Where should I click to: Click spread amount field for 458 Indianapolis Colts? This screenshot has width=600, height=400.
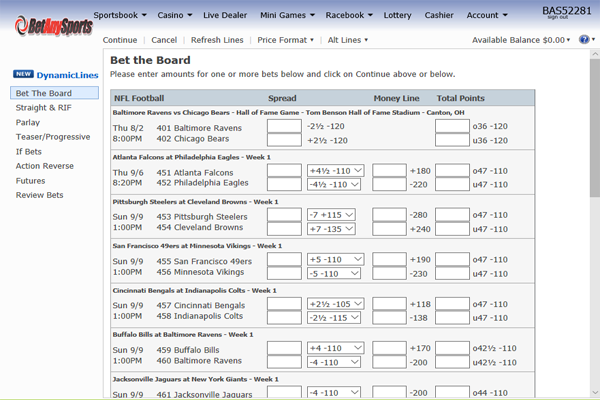(284, 318)
